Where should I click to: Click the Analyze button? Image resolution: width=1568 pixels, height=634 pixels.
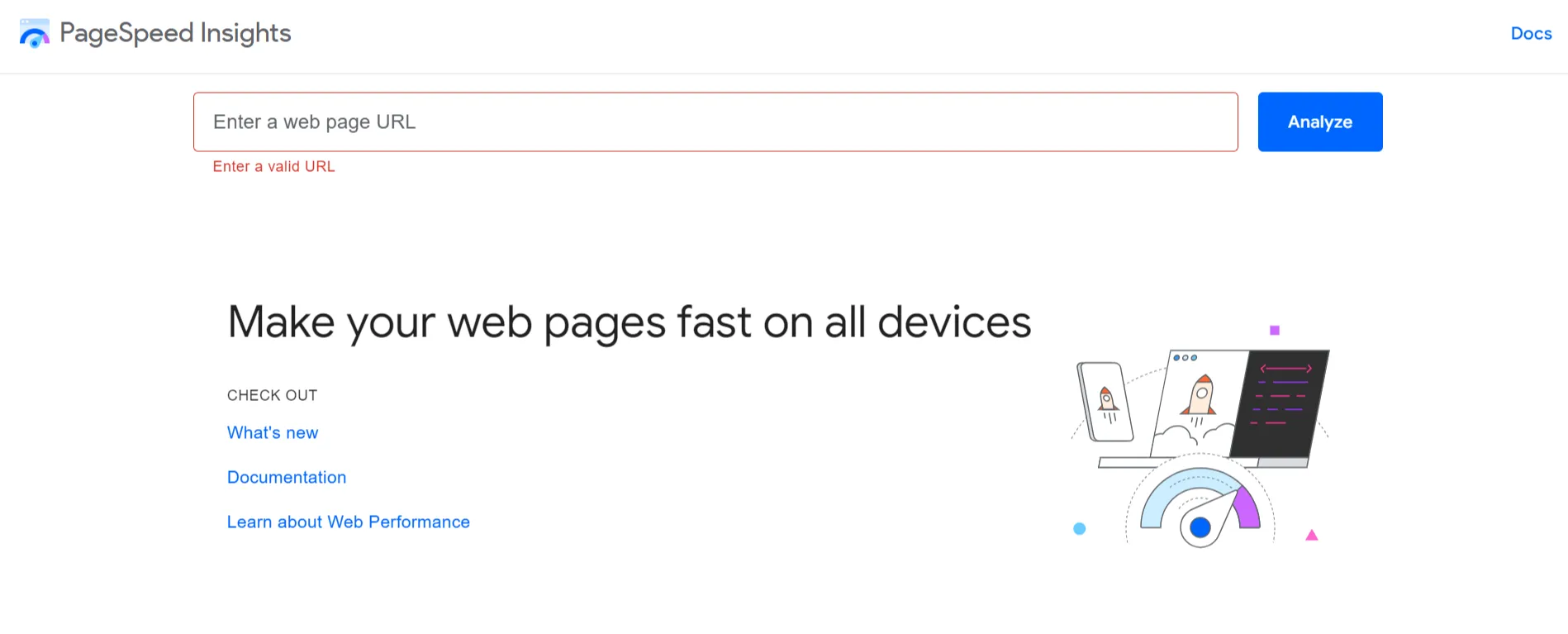click(1319, 122)
